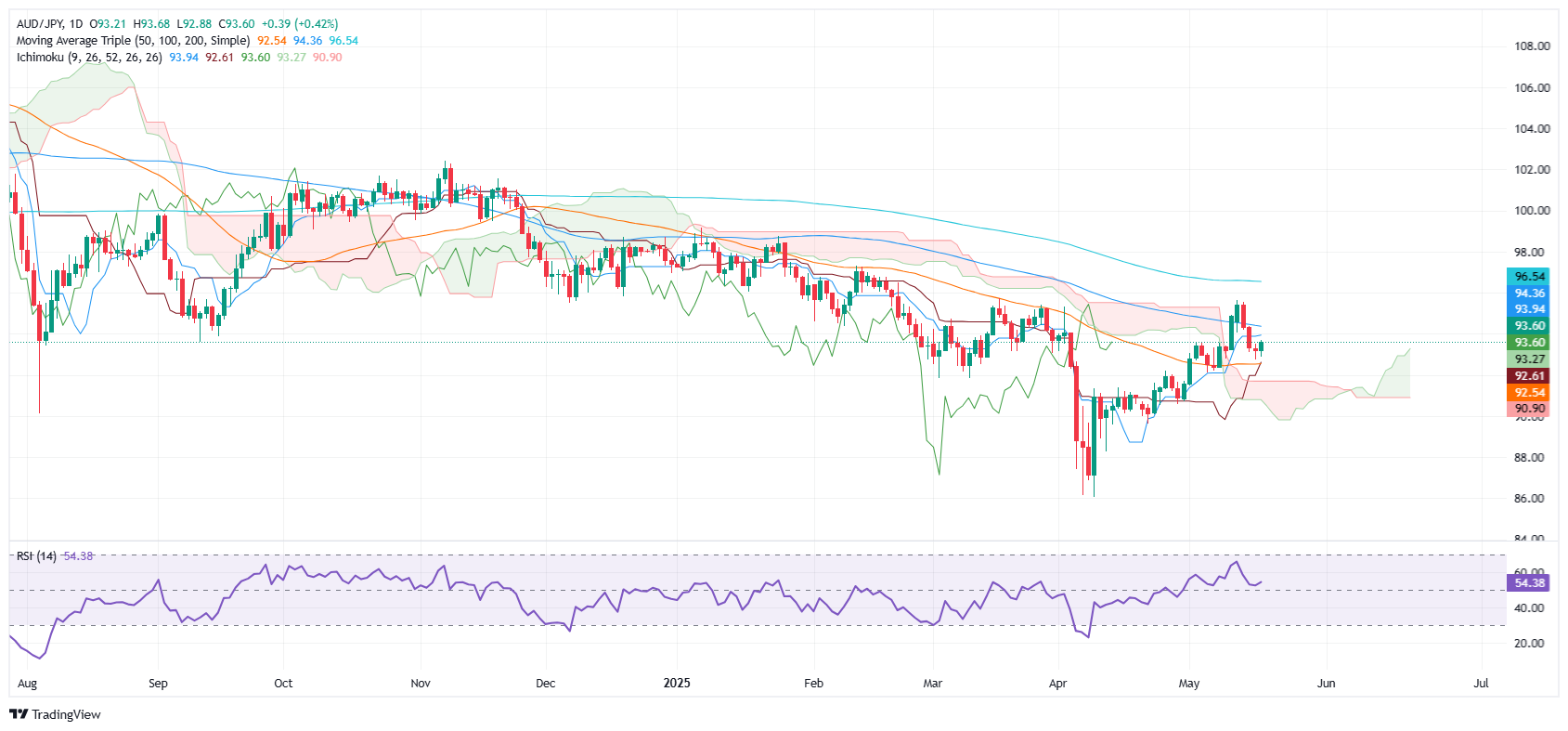Select the Moving Average Triple indicator legend
Image resolution: width=1568 pixels, height=731 pixels.
tap(133, 41)
